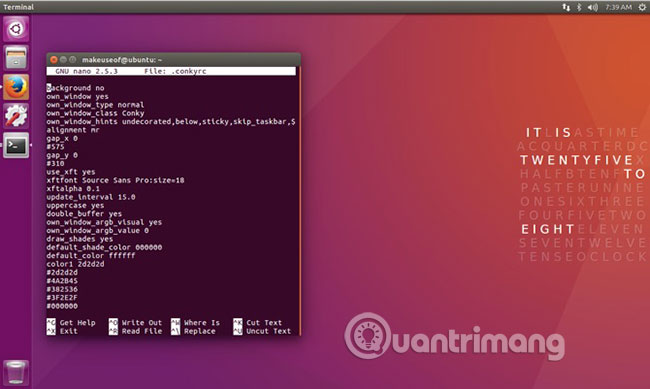The image size is (650, 389).
Task: Click the '#575' comment line
Action: (x=56, y=146)
